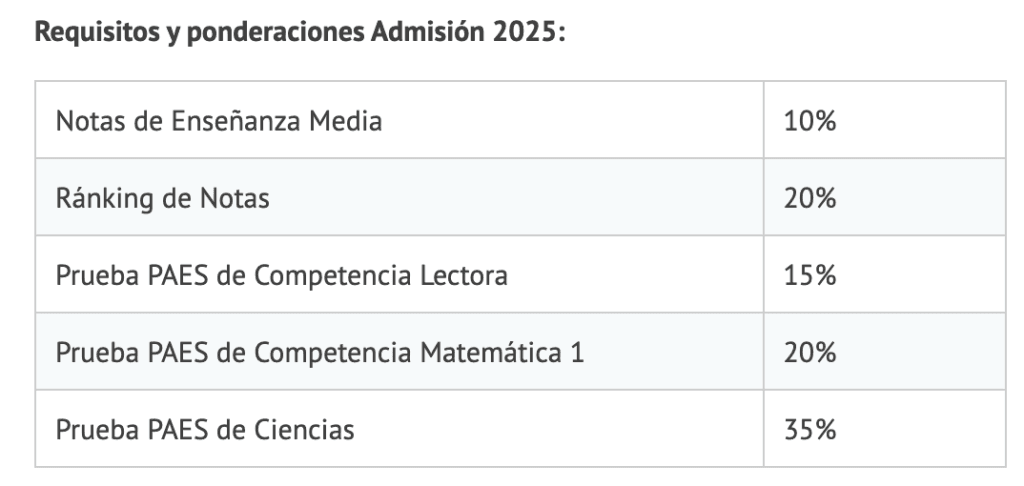Select the Notas de Enseñanza Media cell
1024x486 pixels.
pyautogui.click(x=399, y=120)
